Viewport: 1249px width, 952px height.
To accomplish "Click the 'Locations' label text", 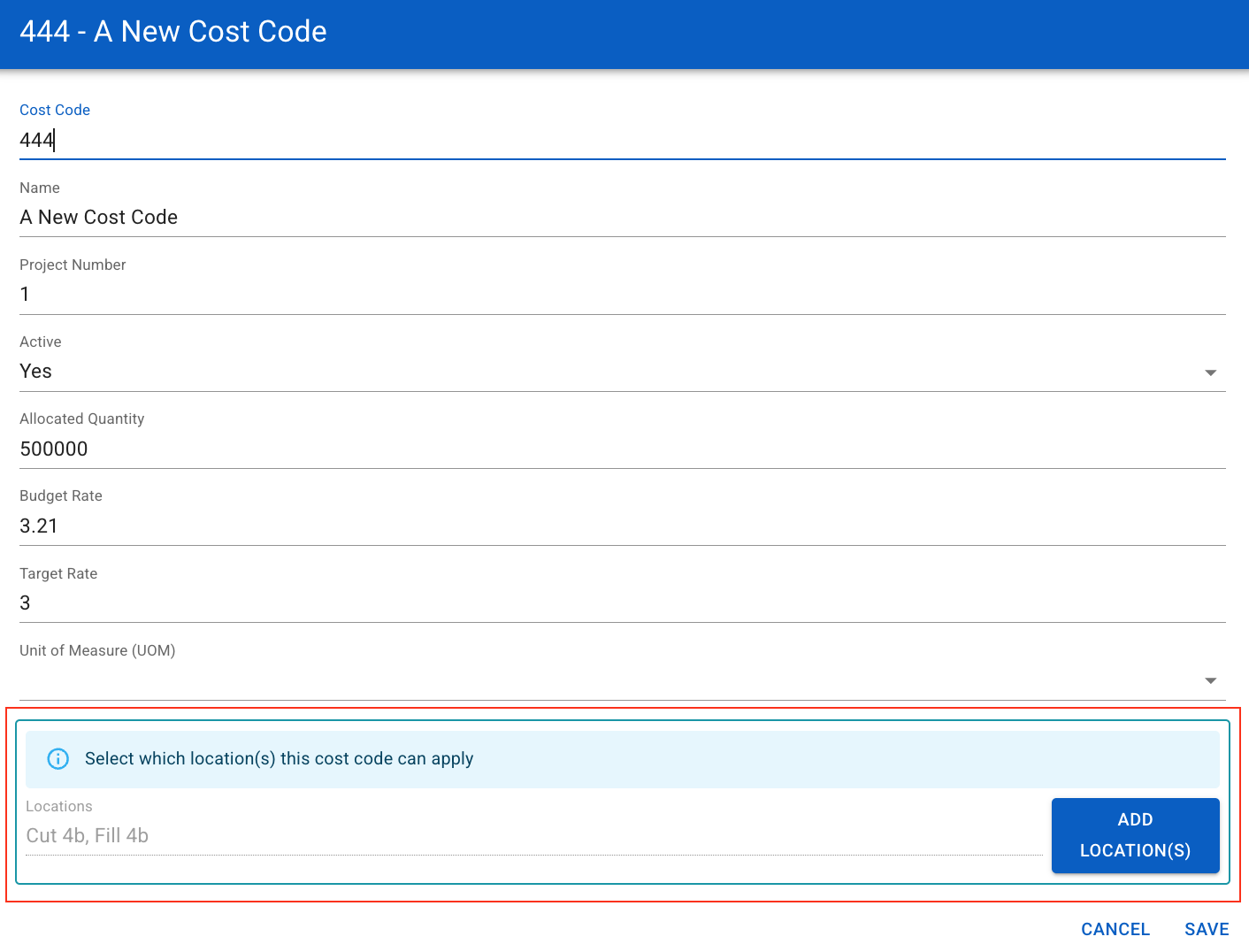I will coord(59,807).
